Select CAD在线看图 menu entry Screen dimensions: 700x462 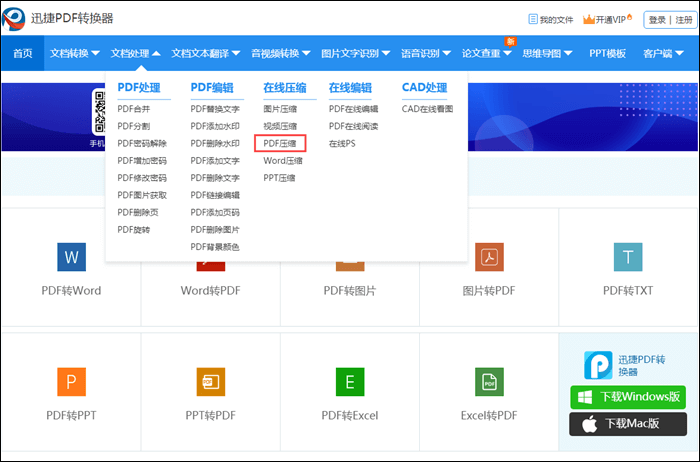point(427,109)
